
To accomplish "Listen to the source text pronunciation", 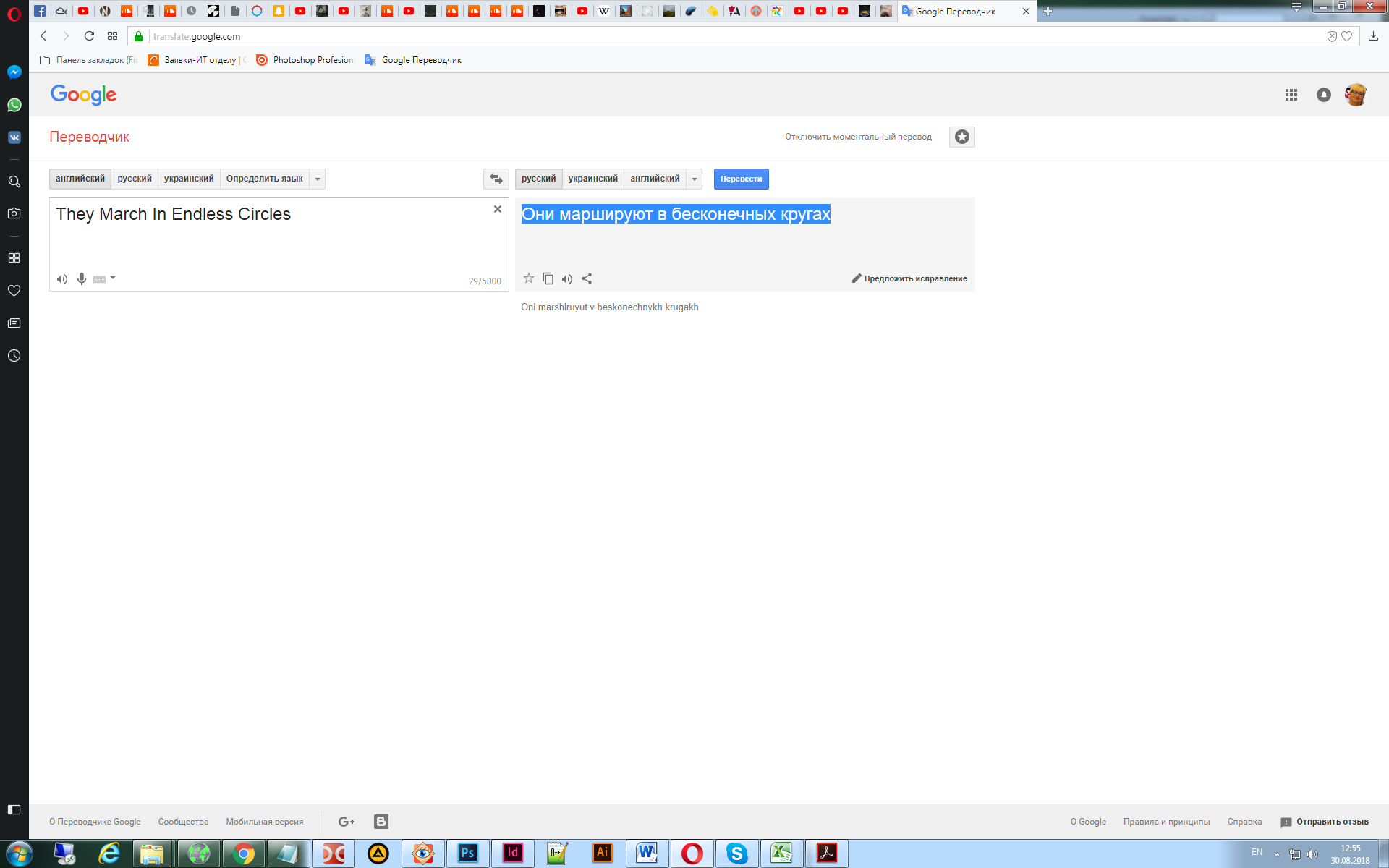I will point(62,279).
